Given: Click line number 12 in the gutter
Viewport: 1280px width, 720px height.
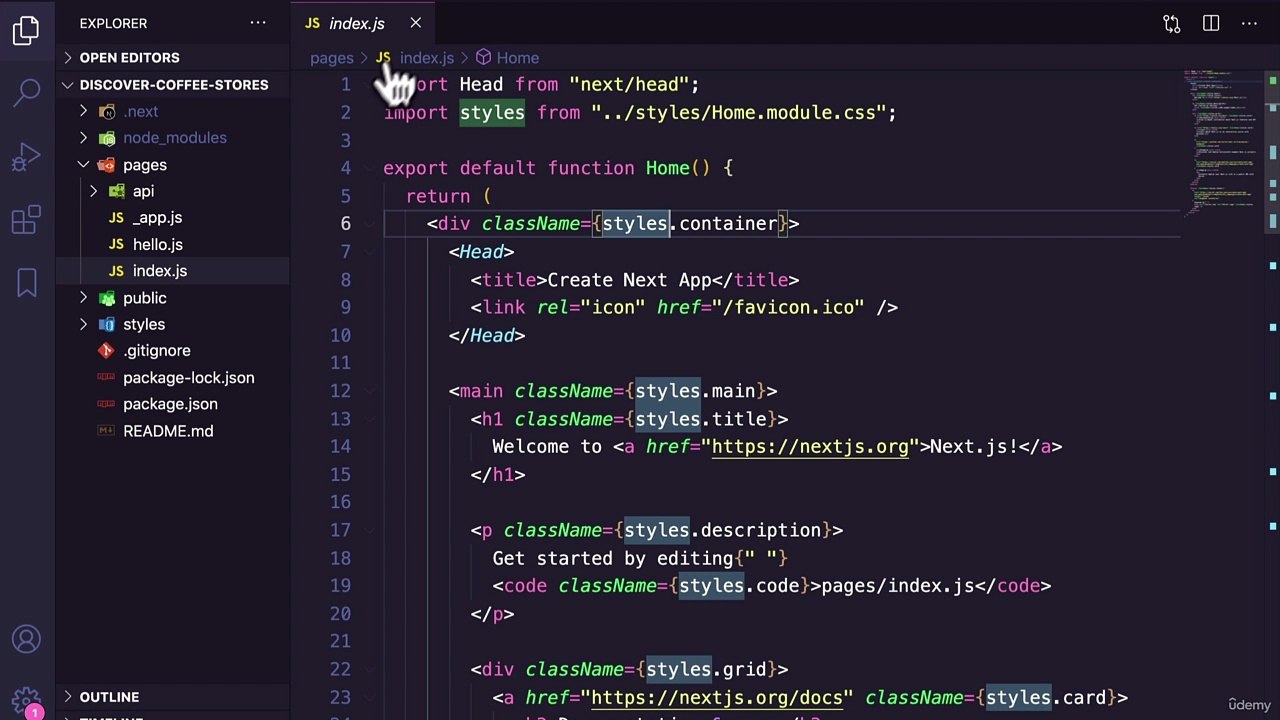Looking at the screenshot, I should click(340, 391).
